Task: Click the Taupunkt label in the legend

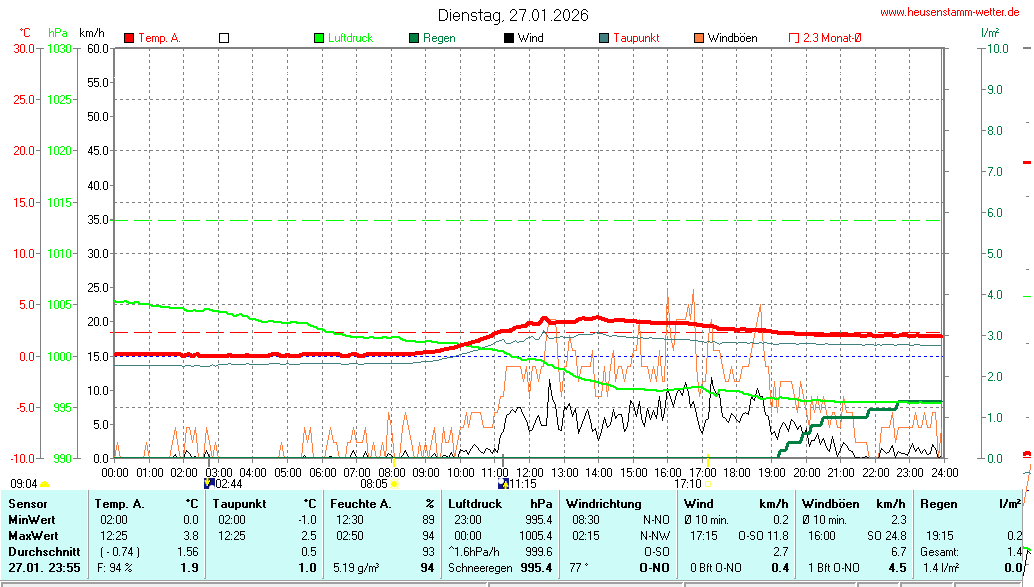Action: pos(636,38)
